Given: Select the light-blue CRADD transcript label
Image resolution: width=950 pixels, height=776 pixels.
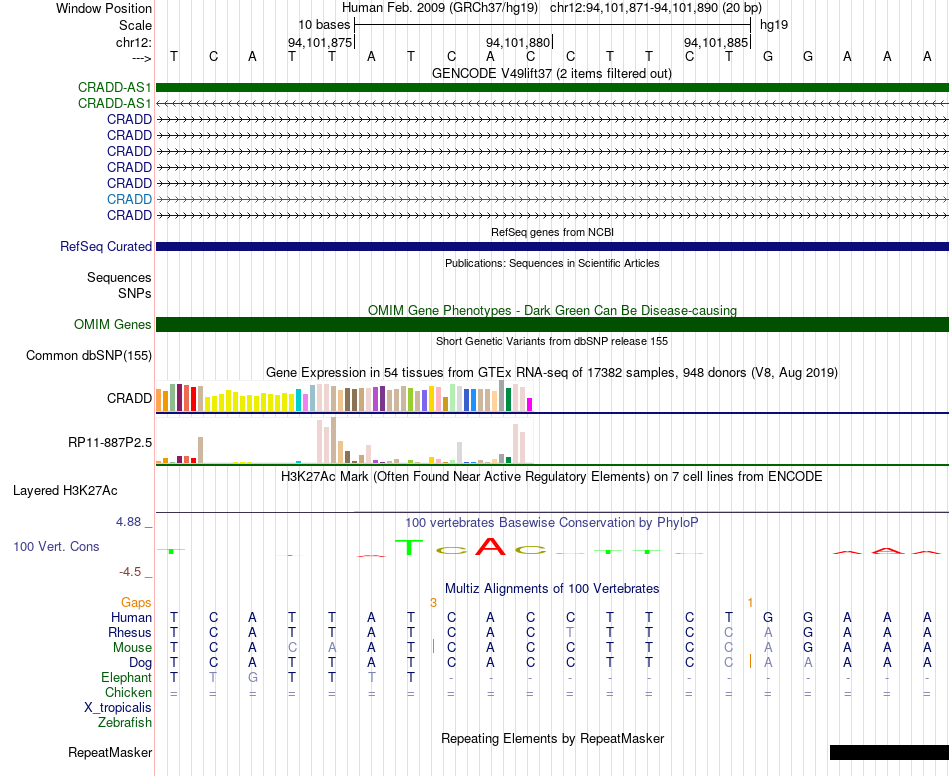Looking at the screenshot, I should 129,199.
